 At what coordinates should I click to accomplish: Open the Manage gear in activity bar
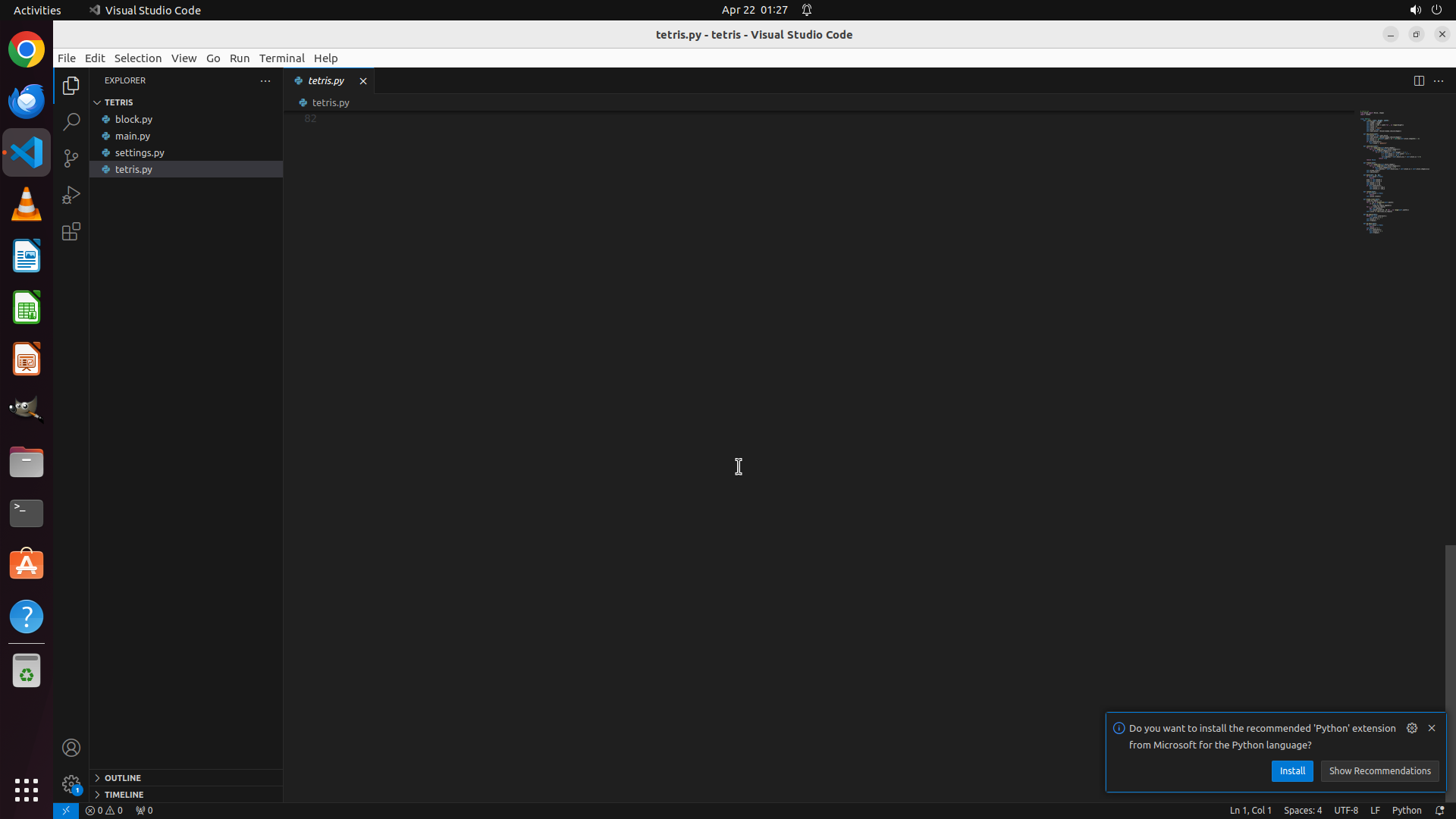(x=71, y=784)
